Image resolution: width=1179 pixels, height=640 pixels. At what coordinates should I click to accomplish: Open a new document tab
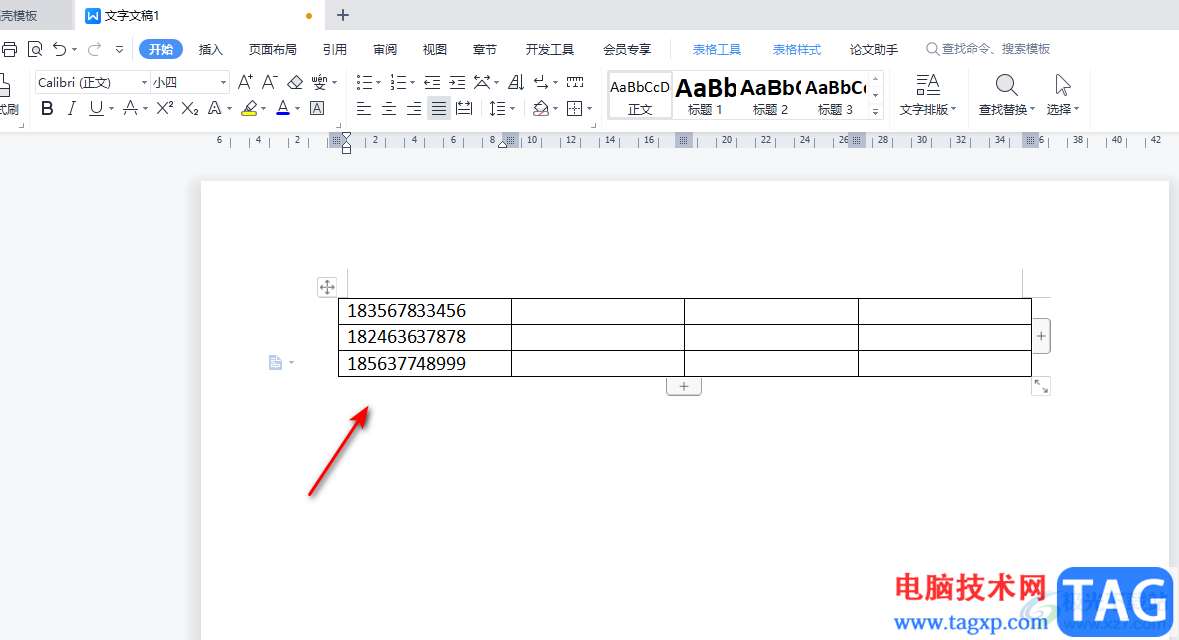(x=343, y=15)
